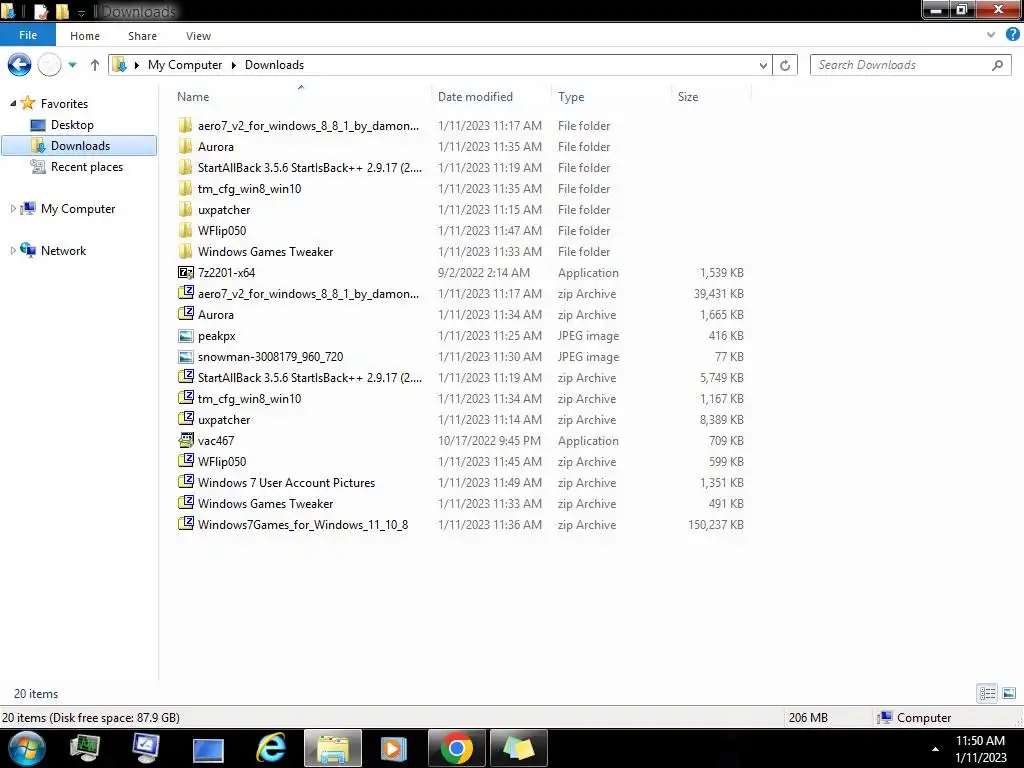Viewport: 1024px width, 768px height.
Task: Expand the ribbon with the chevron
Action: (x=991, y=35)
